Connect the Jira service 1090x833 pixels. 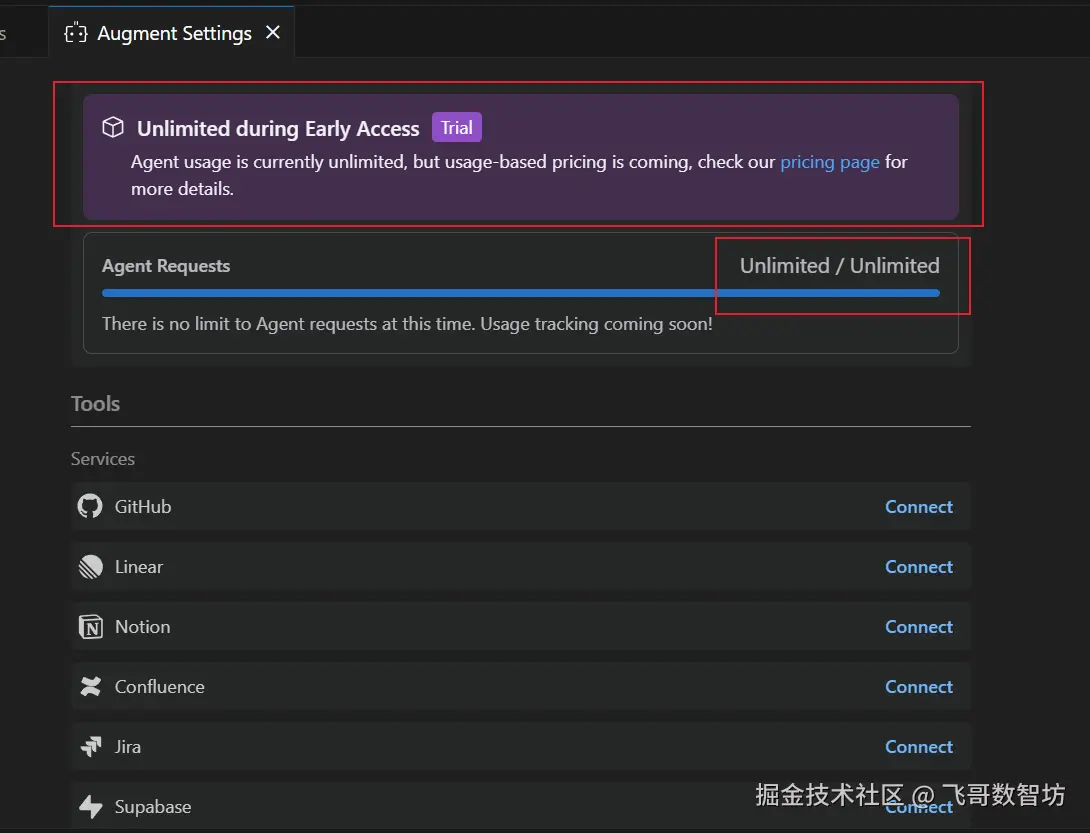point(918,746)
